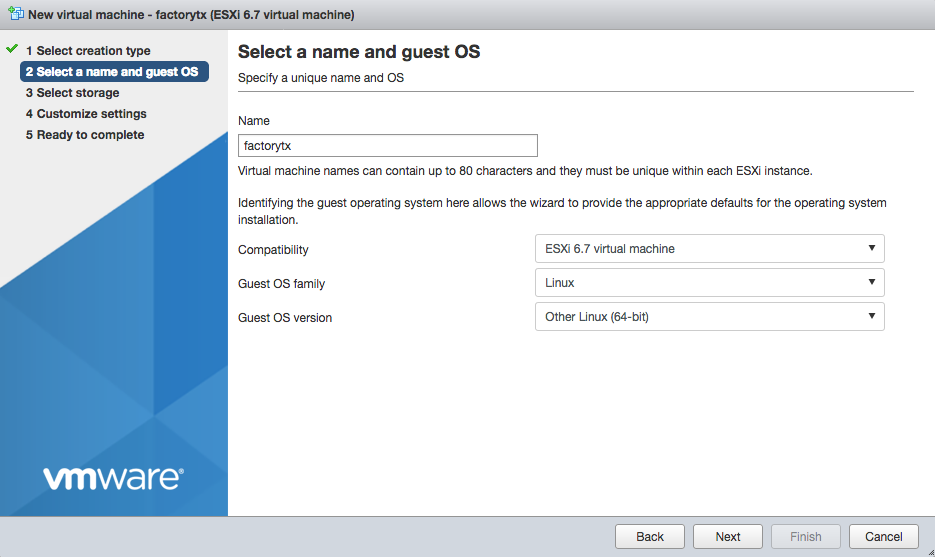Click the VMware logo in the sidebar
The width and height of the screenshot is (935, 557).
pos(113,478)
